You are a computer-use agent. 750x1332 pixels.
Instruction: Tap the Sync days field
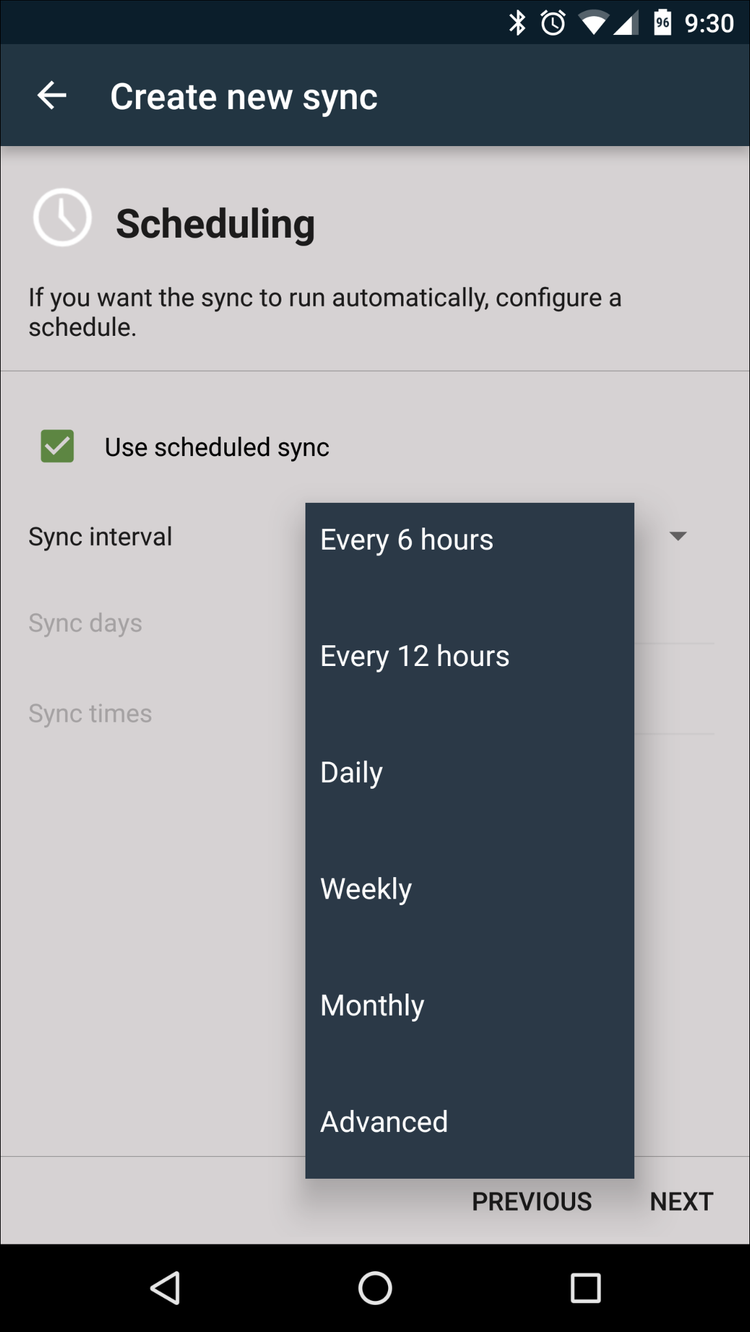pyautogui.click(x=84, y=622)
